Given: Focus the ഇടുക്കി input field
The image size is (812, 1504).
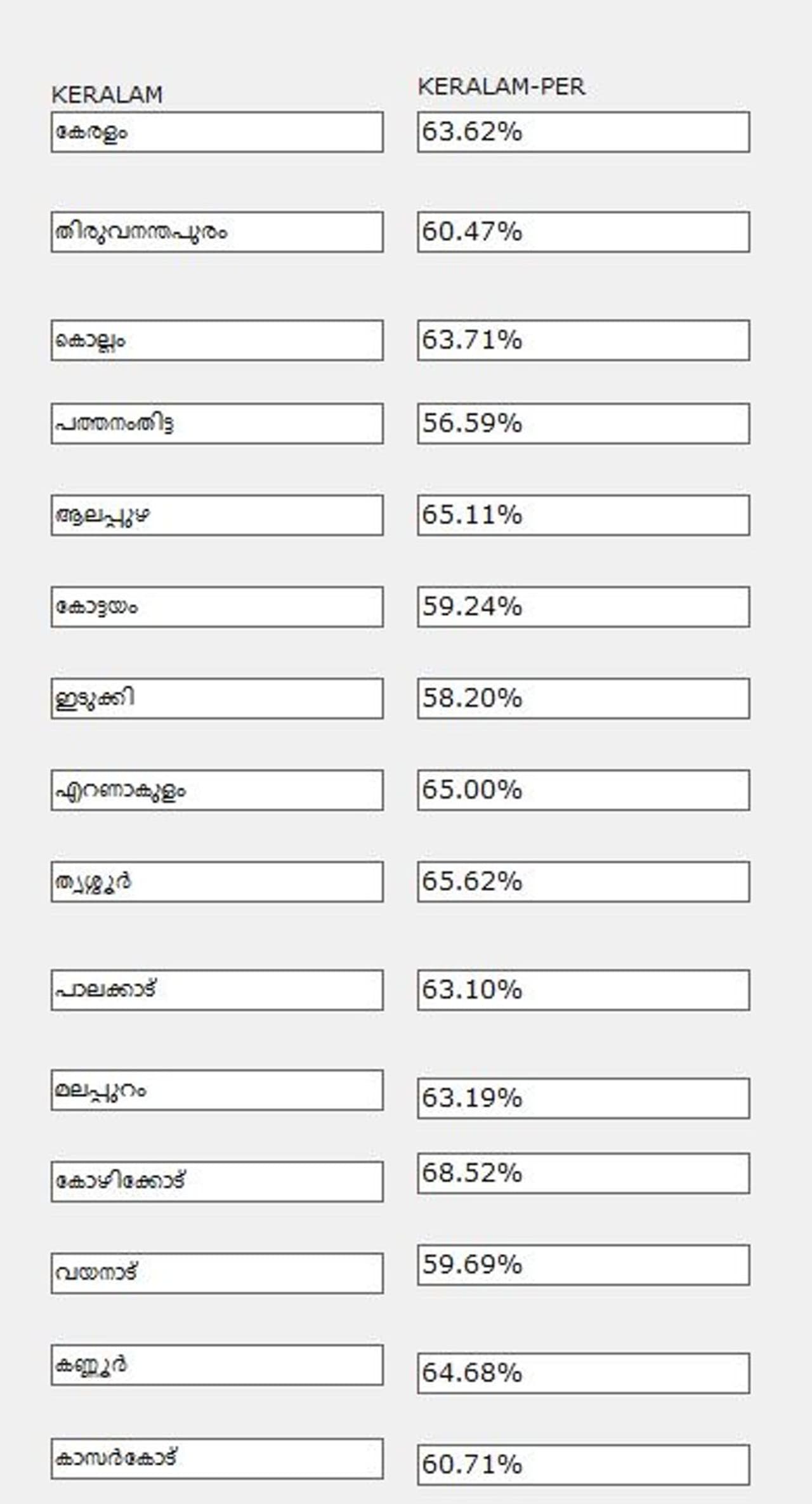Looking at the screenshot, I should [x=217, y=698].
